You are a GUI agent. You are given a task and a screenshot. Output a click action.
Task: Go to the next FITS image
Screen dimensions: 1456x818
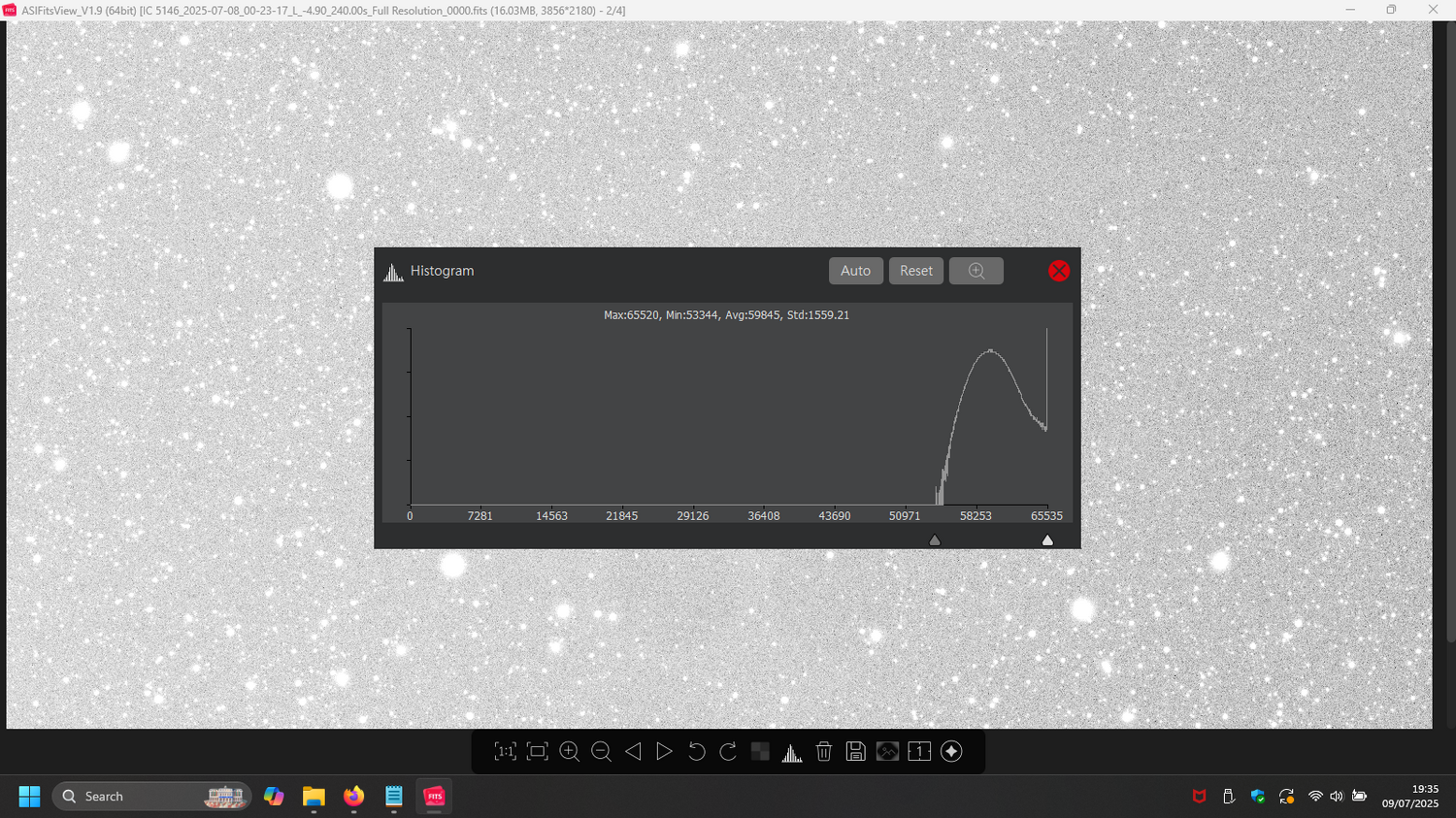coord(664,752)
